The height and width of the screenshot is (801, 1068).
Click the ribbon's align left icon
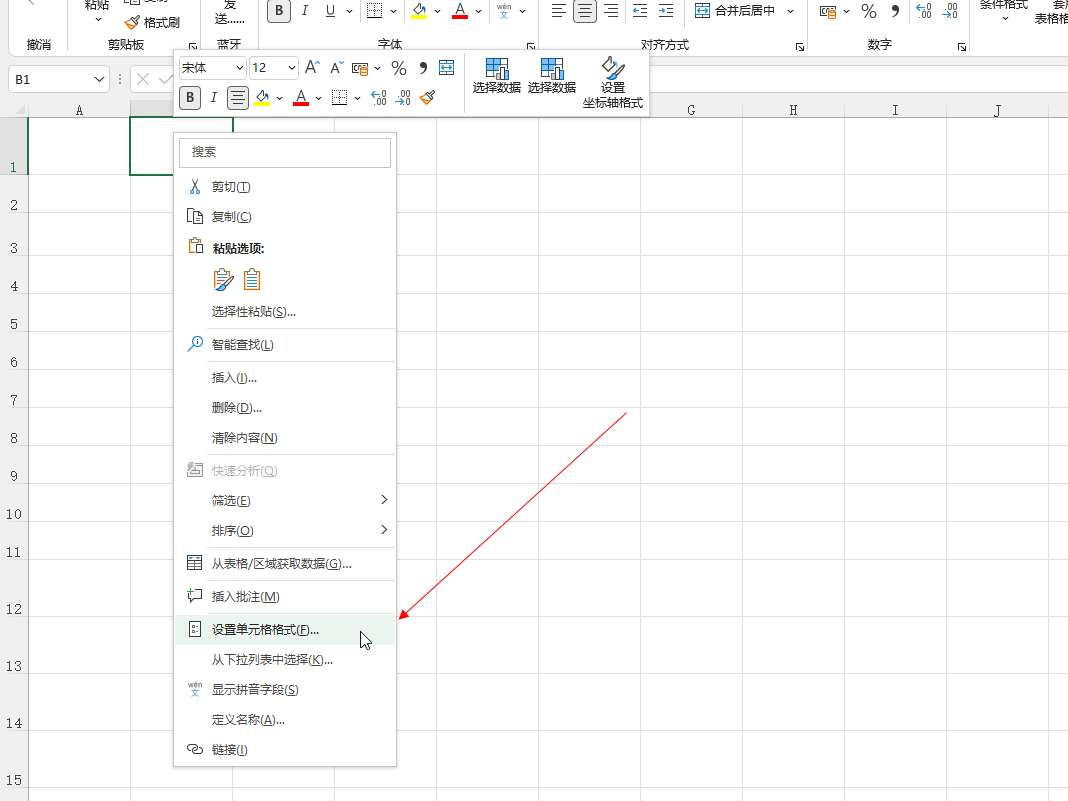[559, 11]
